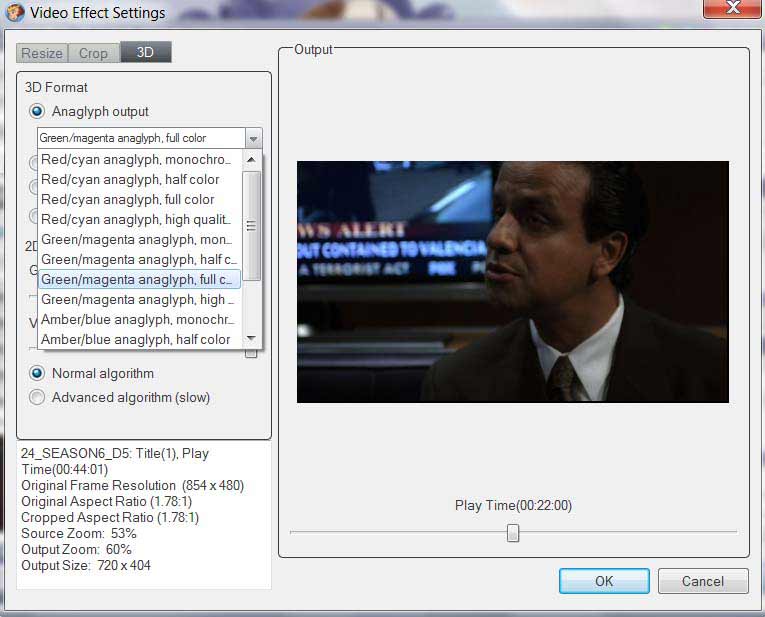Viewport: 765px width, 617px height.
Task: Close the Video Effect Settings window
Action: pyautogui.click(x=733, y=8)
